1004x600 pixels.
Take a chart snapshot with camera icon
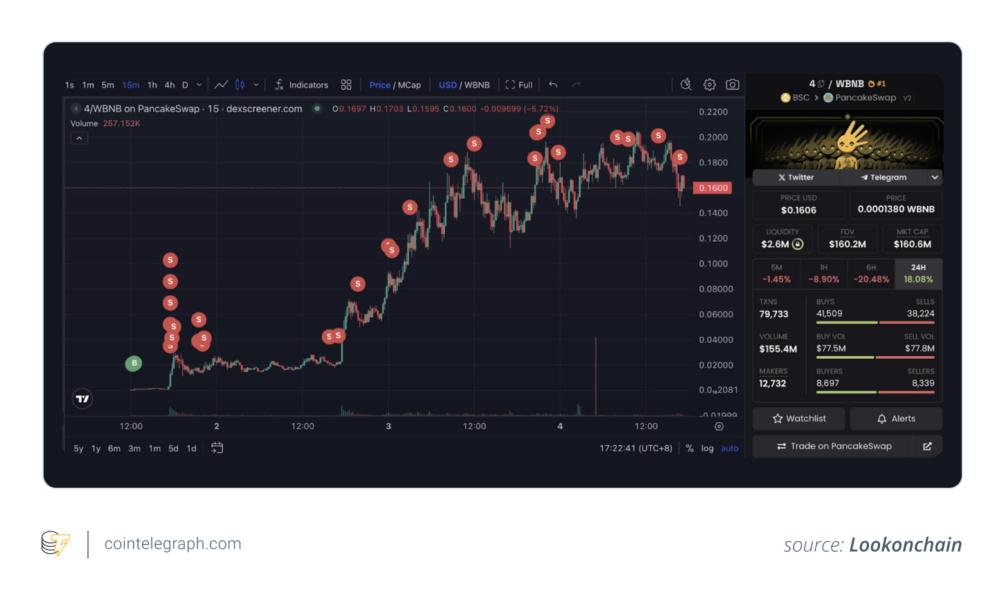click(733, 85)
